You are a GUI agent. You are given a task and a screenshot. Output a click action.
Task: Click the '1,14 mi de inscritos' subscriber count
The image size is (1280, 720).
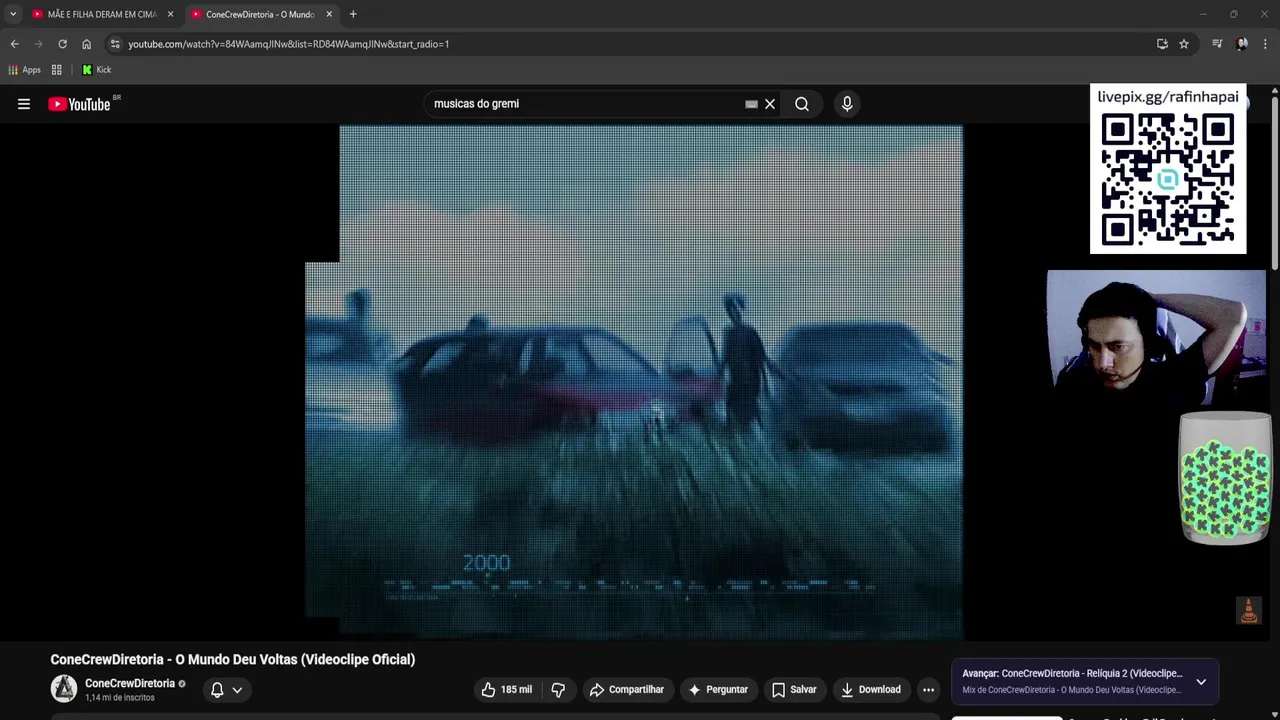[120, 698]
